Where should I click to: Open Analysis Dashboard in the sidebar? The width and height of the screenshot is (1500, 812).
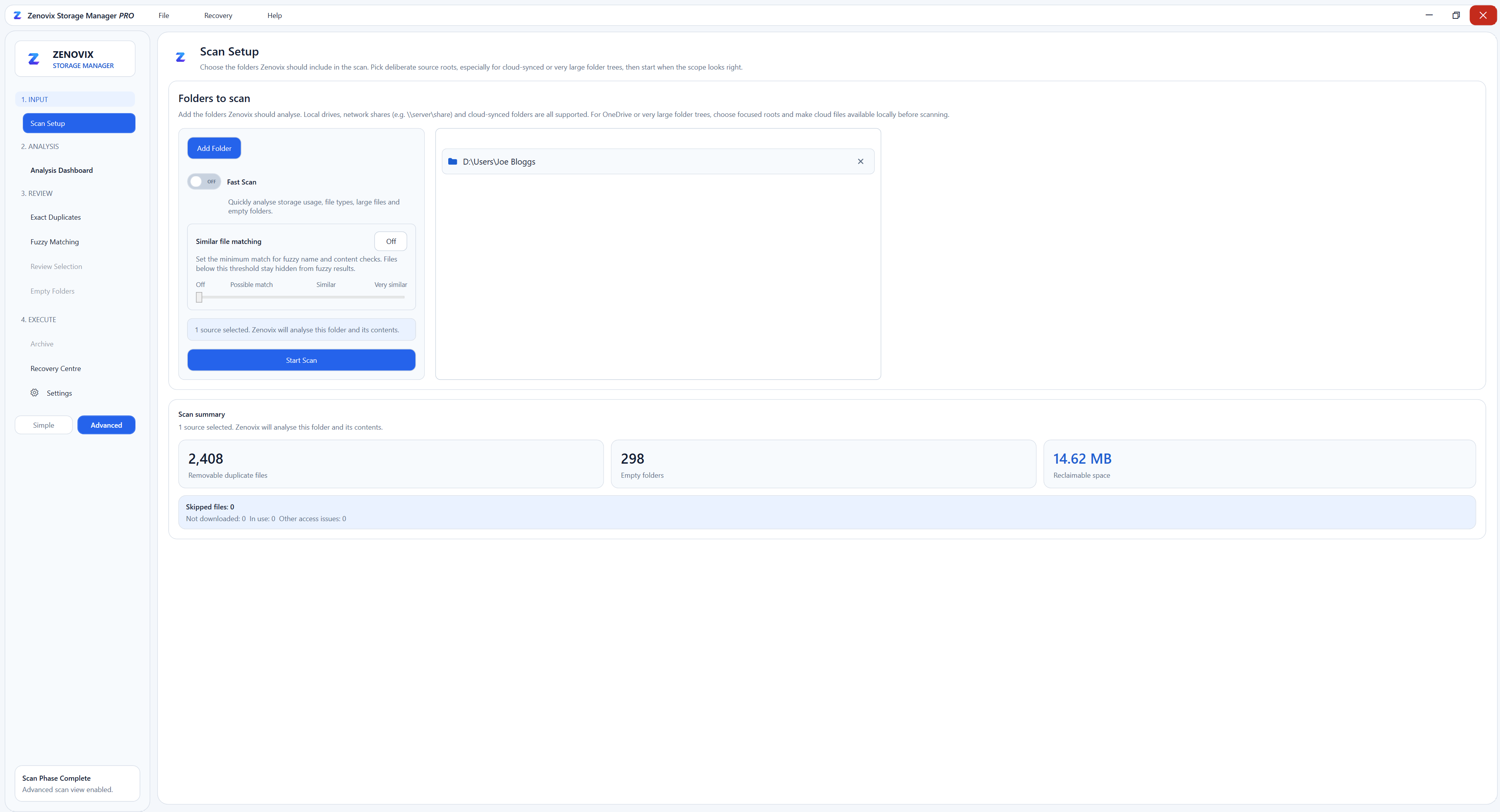[x=62, y=170]
